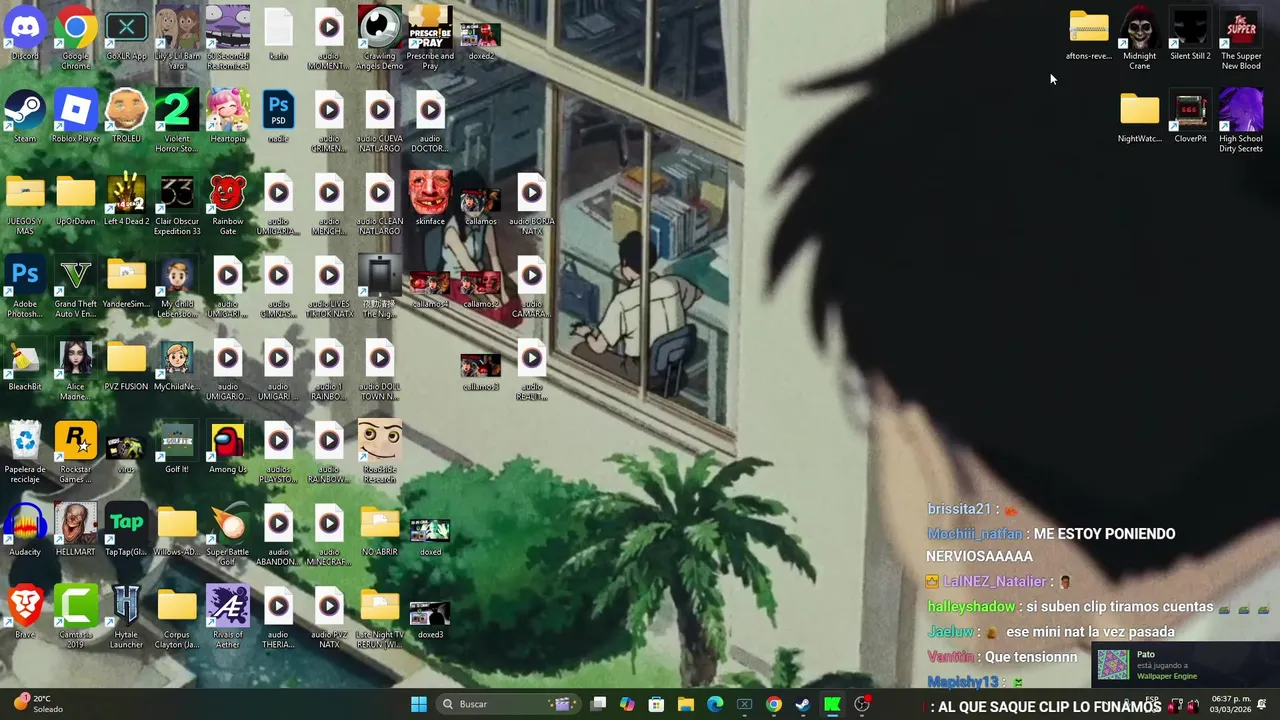
Task: Select the Roblox Player icon
Action: (x=76, y=116)
